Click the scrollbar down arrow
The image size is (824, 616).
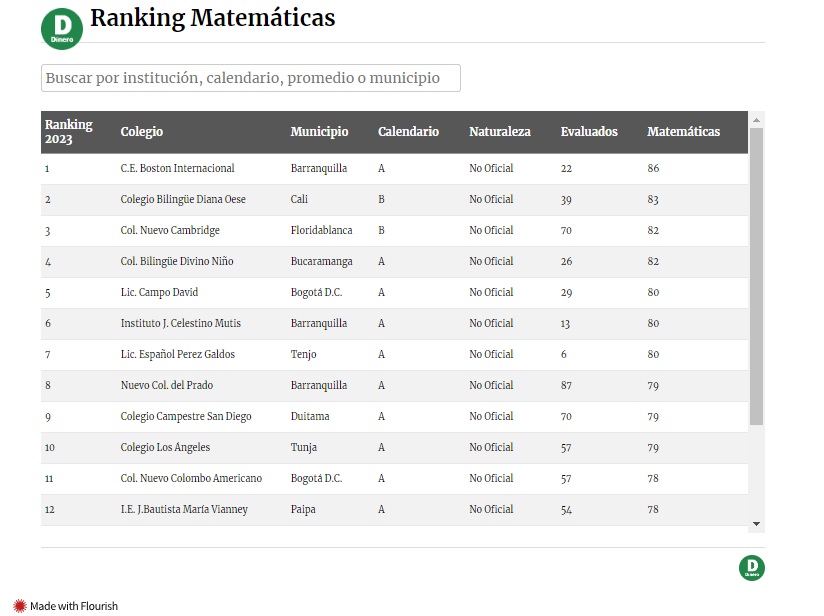coord(756,523)
